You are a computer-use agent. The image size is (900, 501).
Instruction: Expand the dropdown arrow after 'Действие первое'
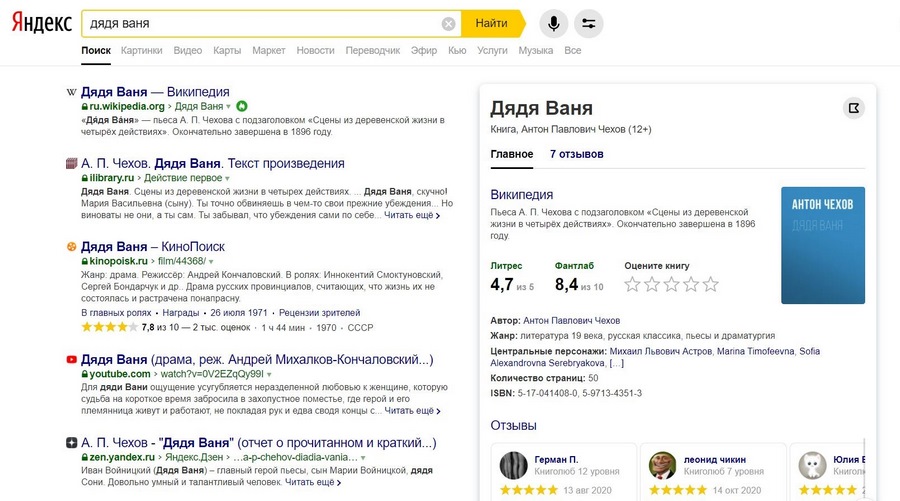[x=227, y=178]
